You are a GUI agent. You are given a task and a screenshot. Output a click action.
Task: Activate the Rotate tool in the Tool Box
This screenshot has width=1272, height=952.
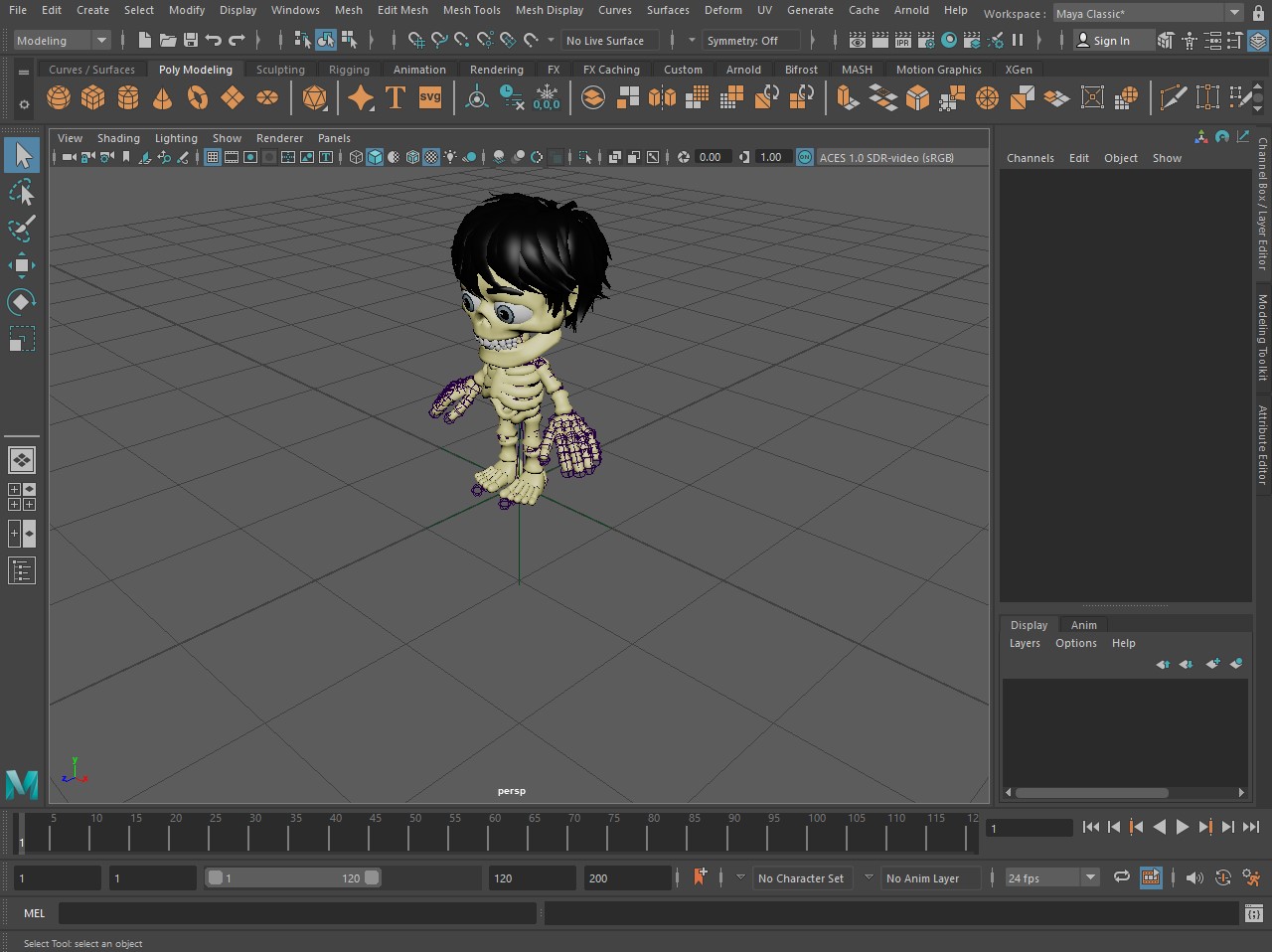[x=22, y=301]
